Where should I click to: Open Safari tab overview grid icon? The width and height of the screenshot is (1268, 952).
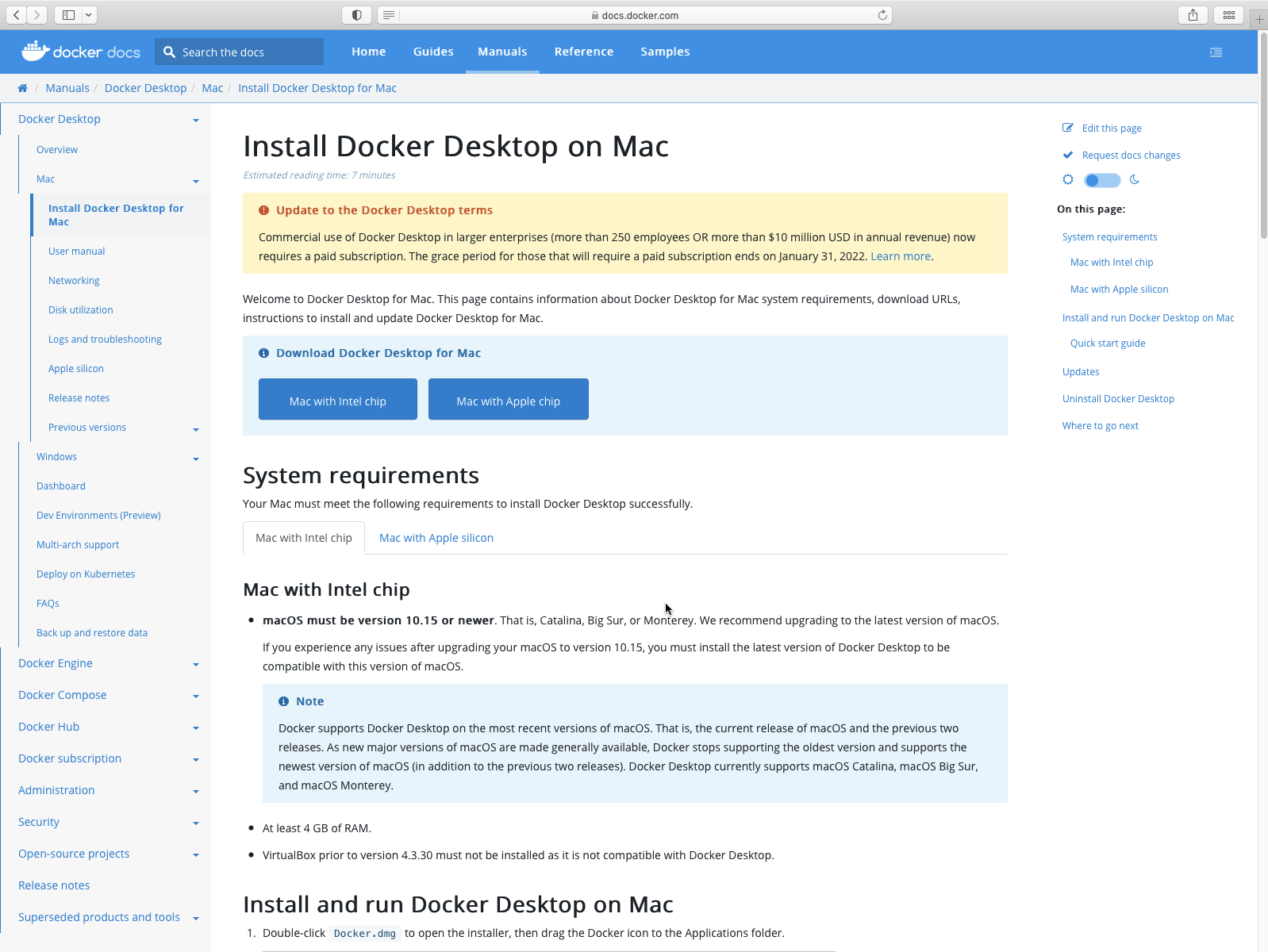pos(1228,15)
